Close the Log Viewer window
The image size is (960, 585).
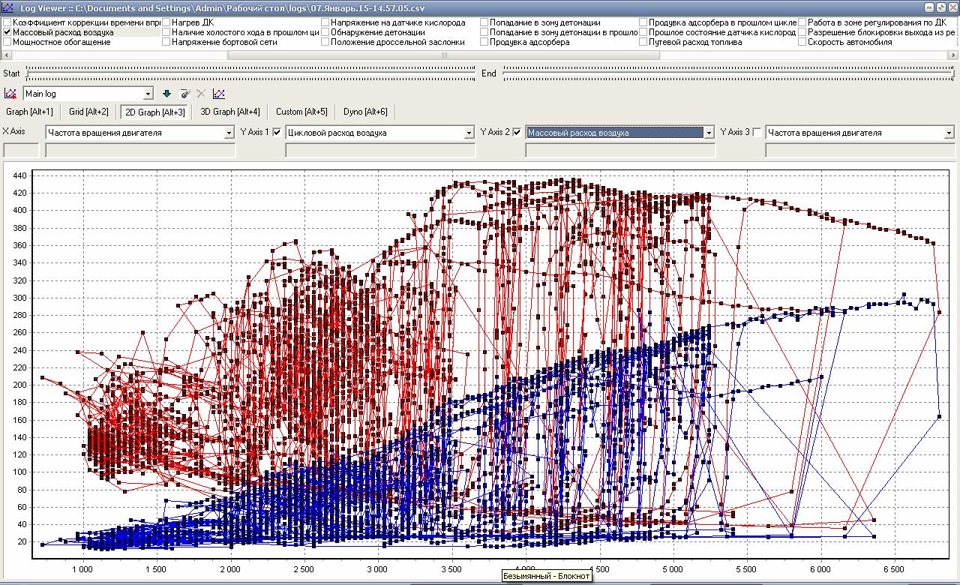[x=952, y=8]
